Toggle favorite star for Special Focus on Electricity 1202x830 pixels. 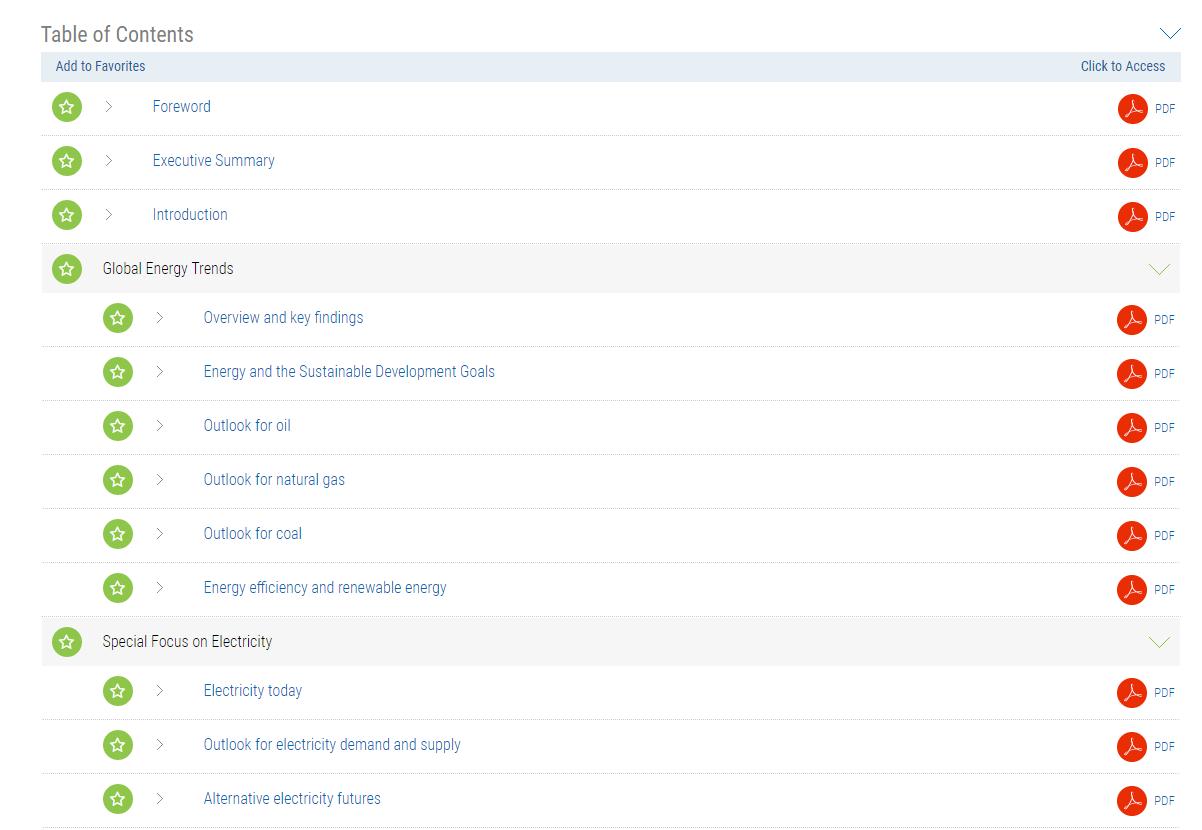67,642
